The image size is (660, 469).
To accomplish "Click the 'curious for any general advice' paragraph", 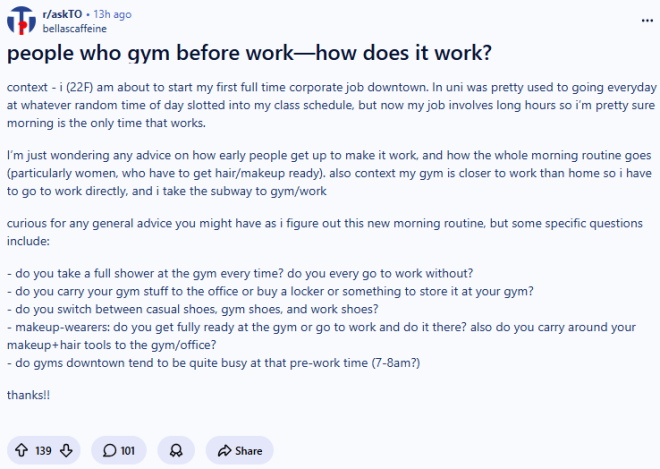I will click(x=325, y=232).
